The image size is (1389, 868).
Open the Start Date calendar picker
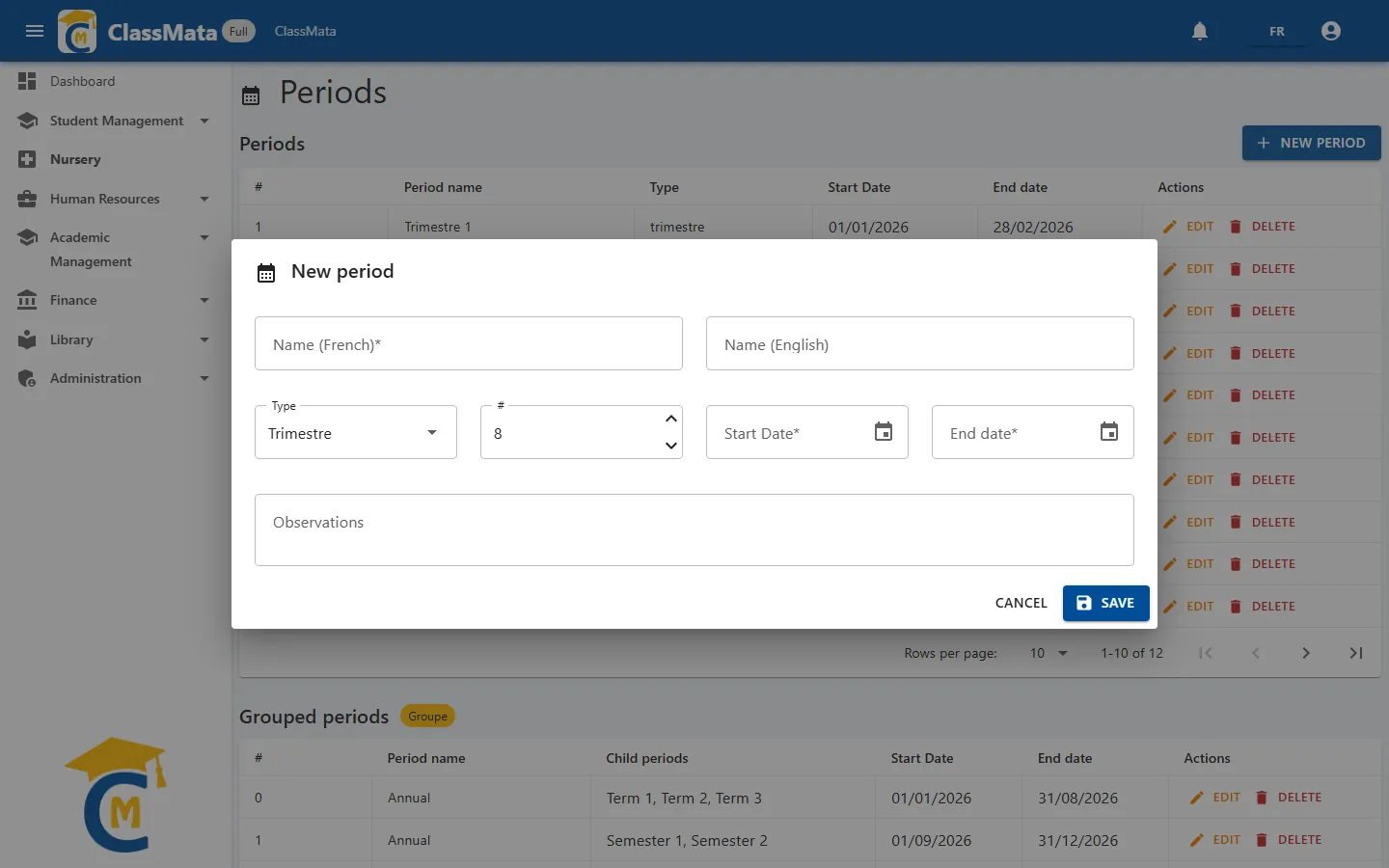click(x=884, y=431)
